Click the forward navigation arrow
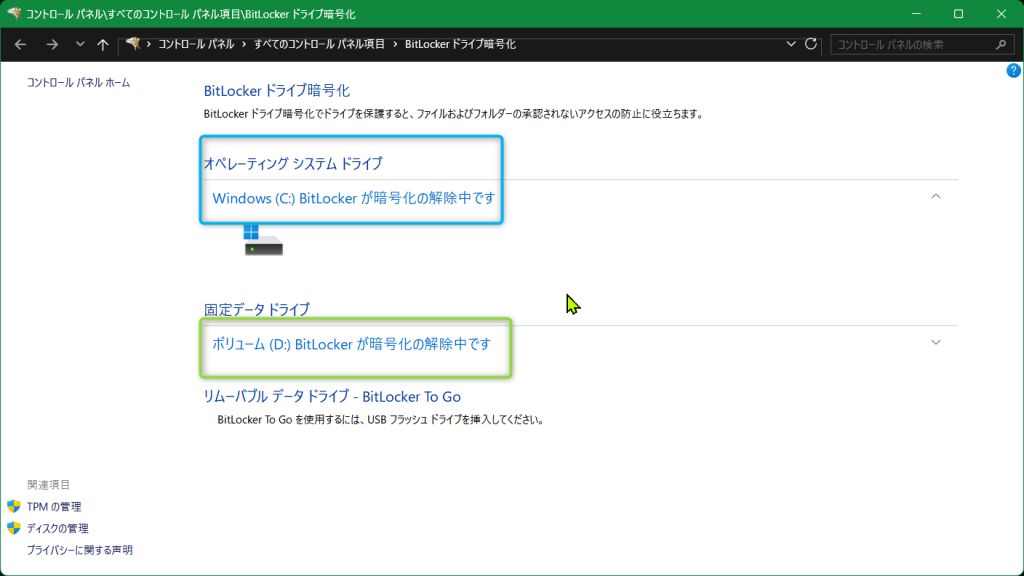 coord(52,45)
